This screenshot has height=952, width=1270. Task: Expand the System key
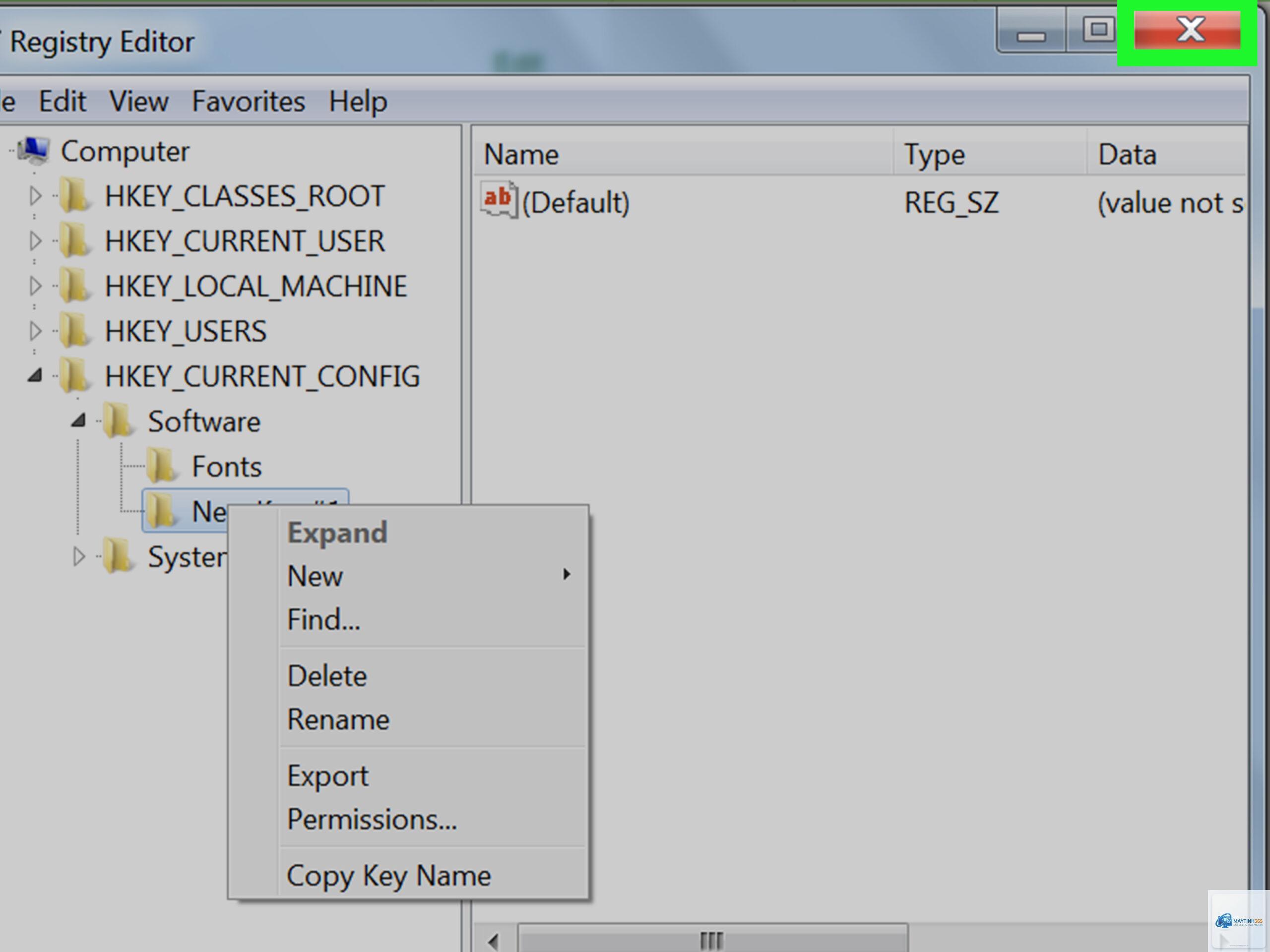point(79,556)
